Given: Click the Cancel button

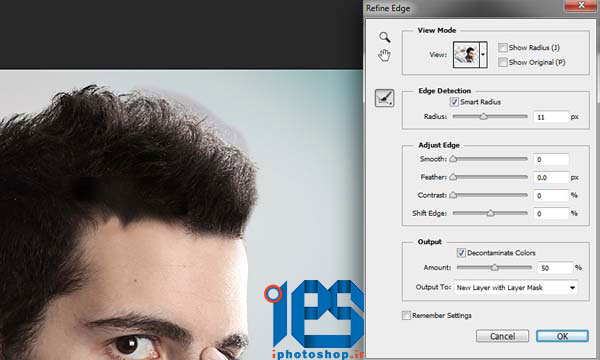Looking at the screenshot, I should click(x=502, y=336).
